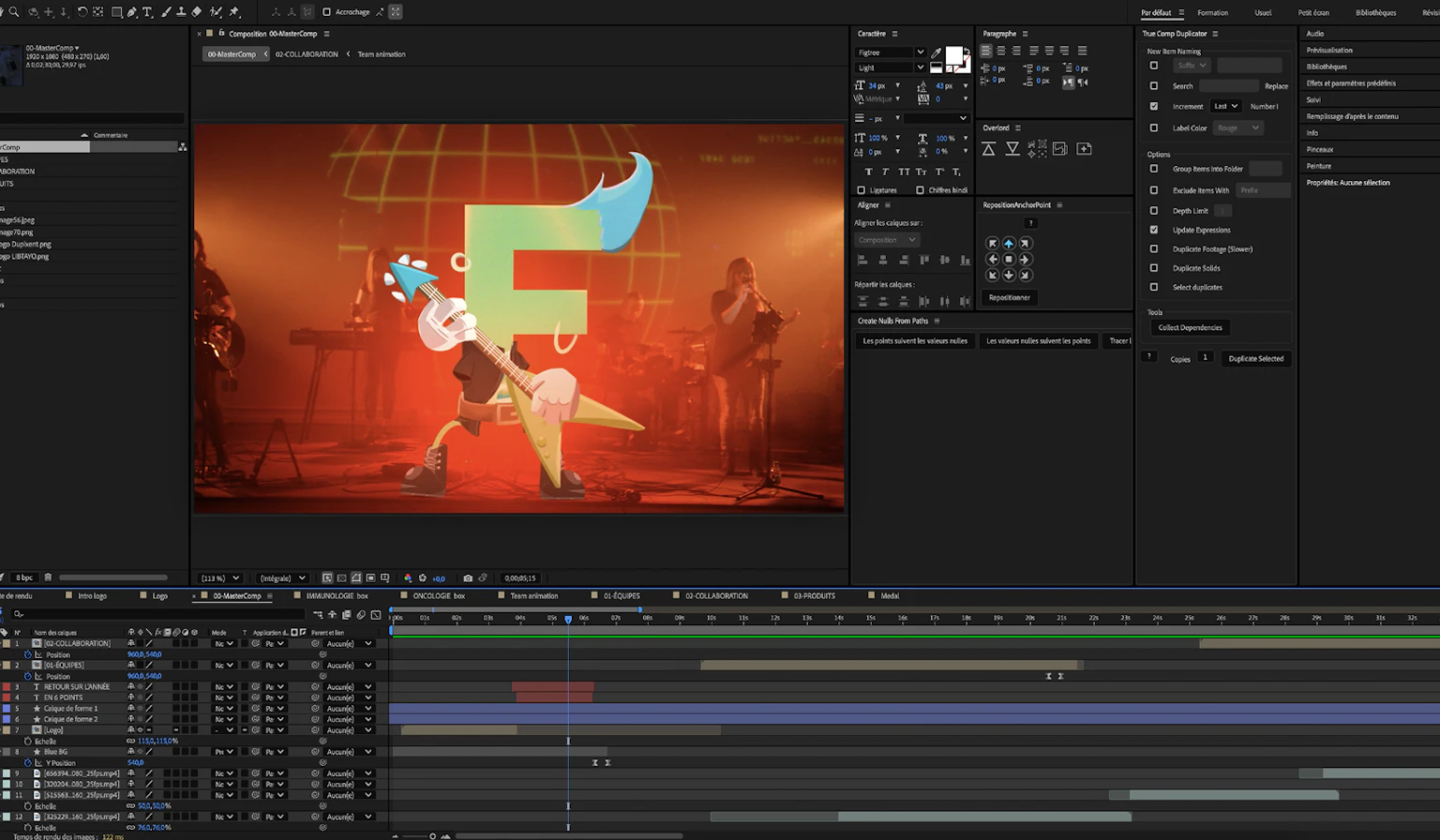Switch to the Formation workspace
The width and height of the screenshot is (1440, 840).
[x=1212, y=13]
